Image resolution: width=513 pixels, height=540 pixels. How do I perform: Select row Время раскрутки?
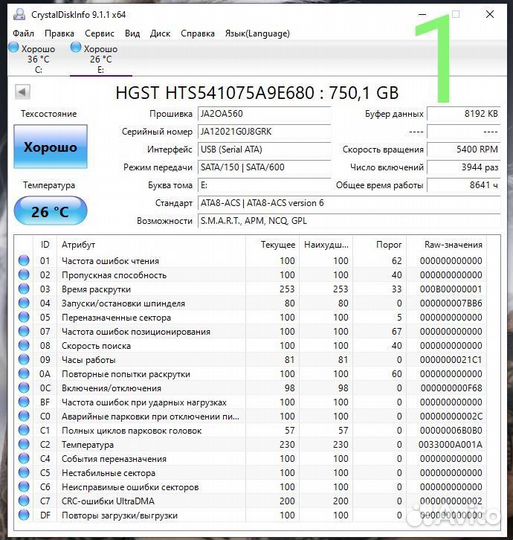click(x=251, y=289)
